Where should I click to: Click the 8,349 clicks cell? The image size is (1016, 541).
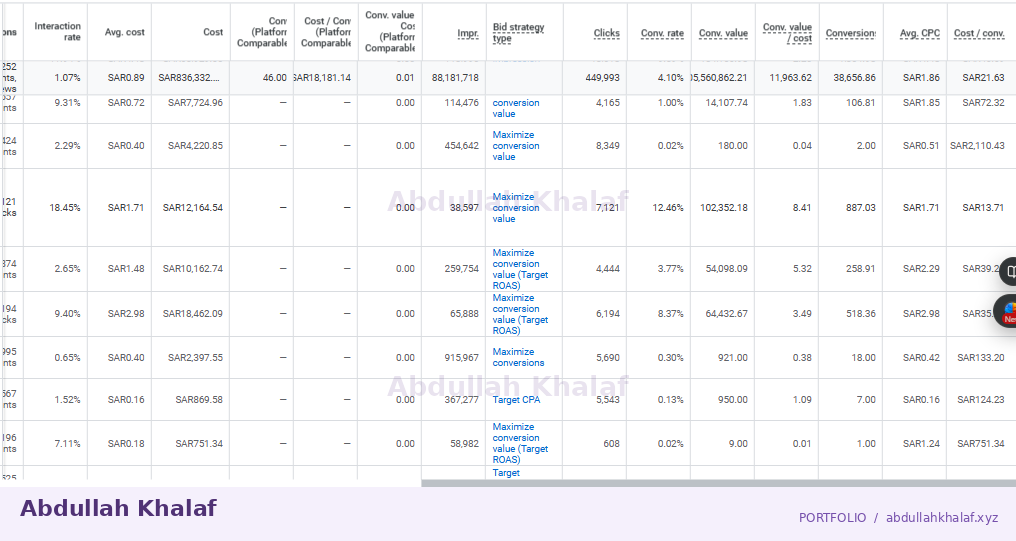[608, 146]
